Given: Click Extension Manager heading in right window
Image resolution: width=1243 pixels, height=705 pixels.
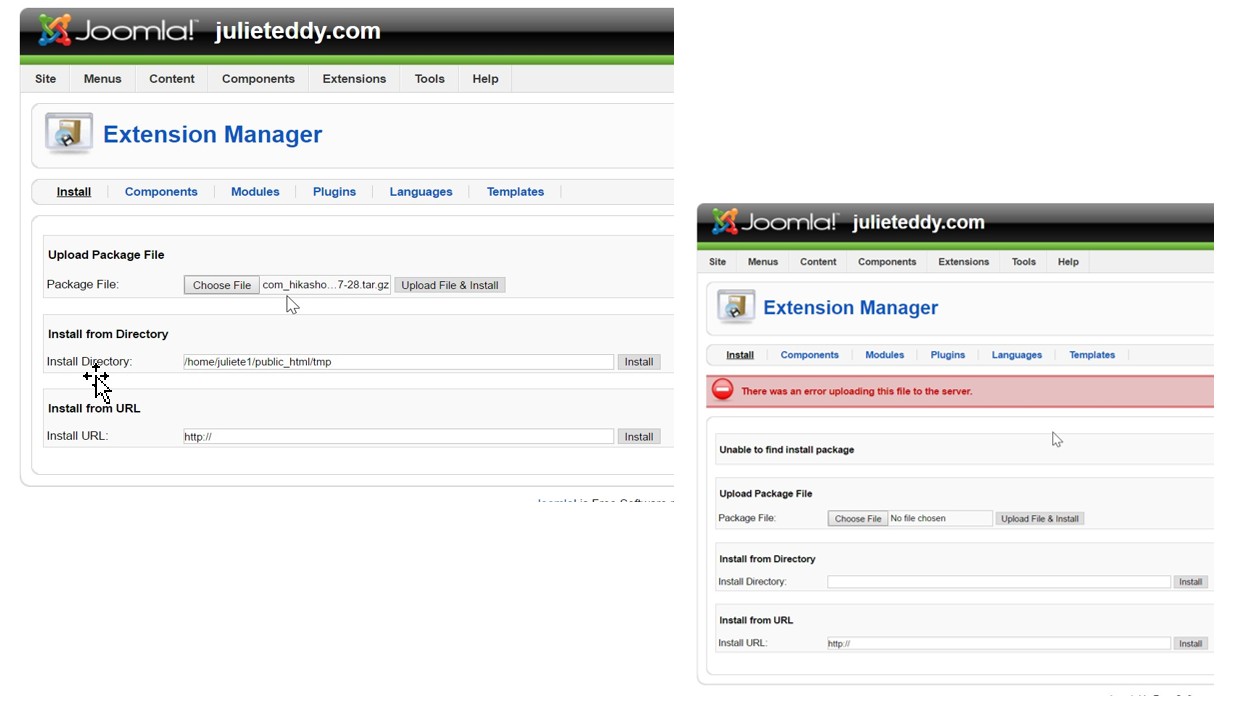Looking at the screenshot, I should [x=850, y=308].
